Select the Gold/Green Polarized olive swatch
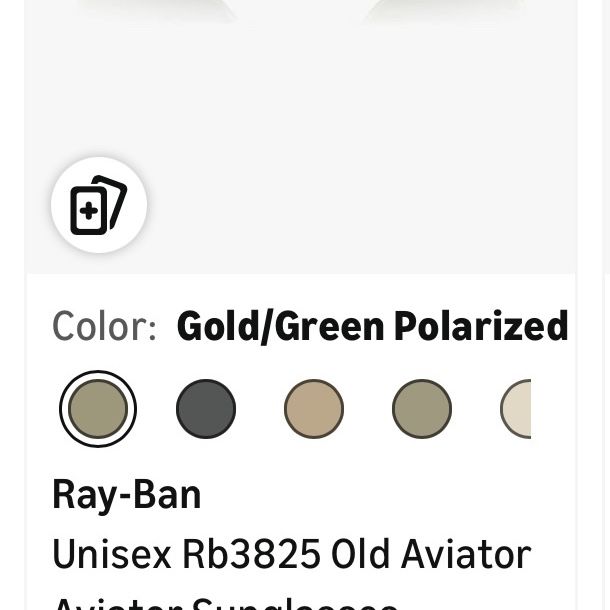 pos(98,409)
